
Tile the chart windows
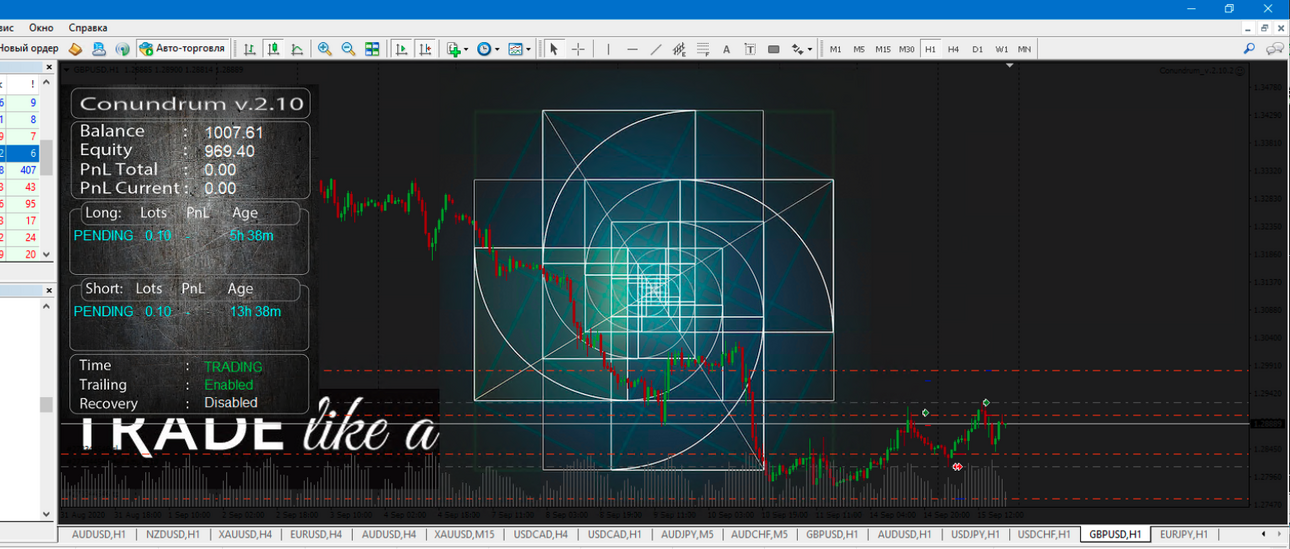pos(372,48)
